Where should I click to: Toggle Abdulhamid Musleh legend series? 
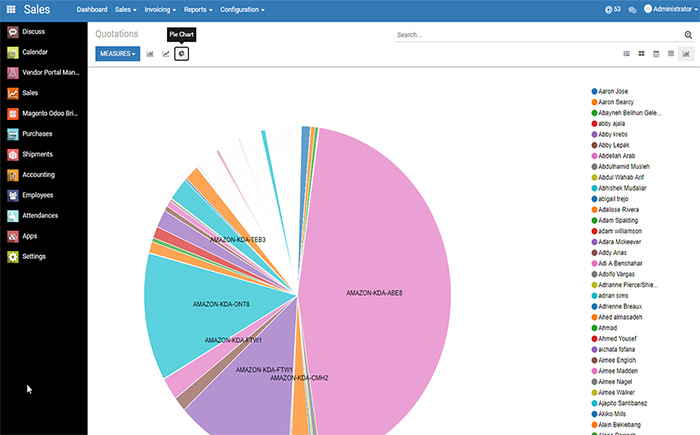(621, 167)
